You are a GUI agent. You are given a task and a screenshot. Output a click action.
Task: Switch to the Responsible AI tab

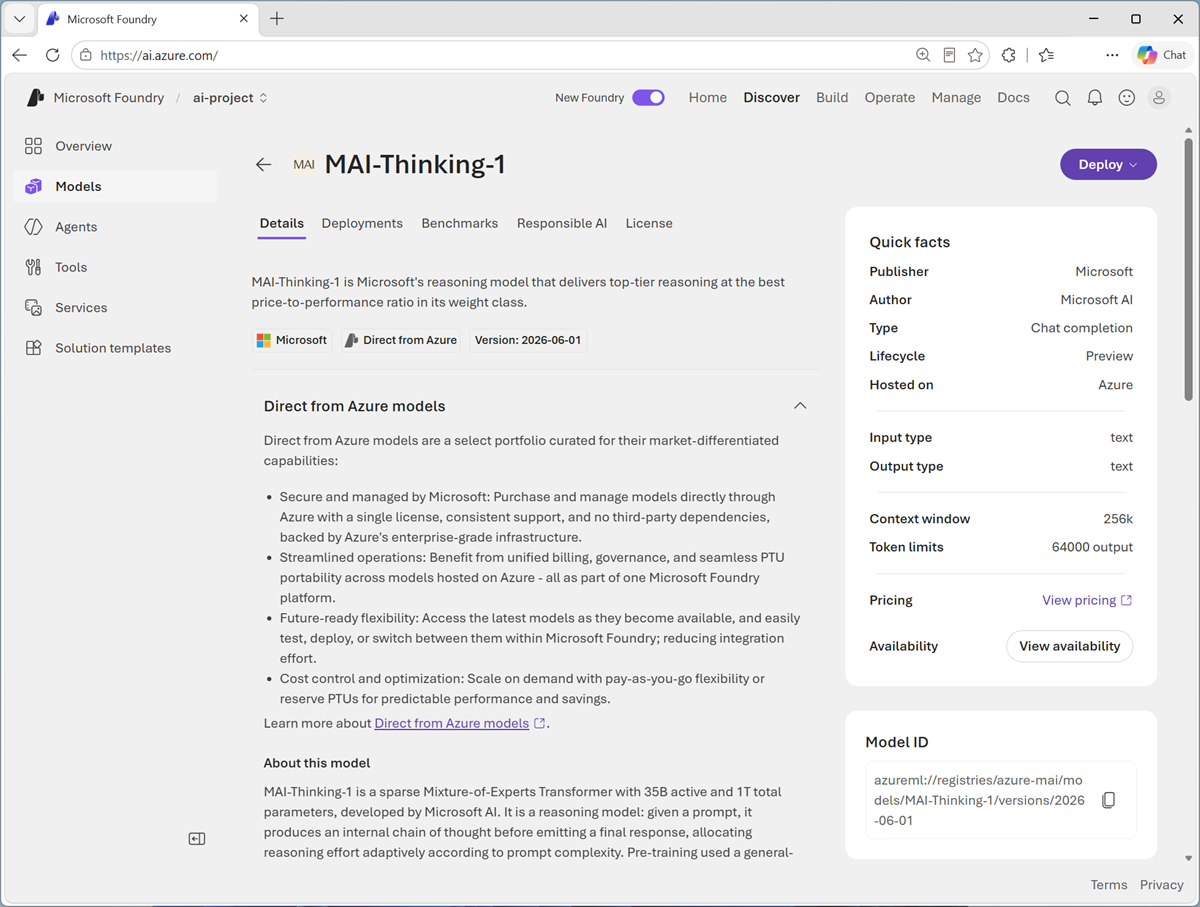(562, 223)
